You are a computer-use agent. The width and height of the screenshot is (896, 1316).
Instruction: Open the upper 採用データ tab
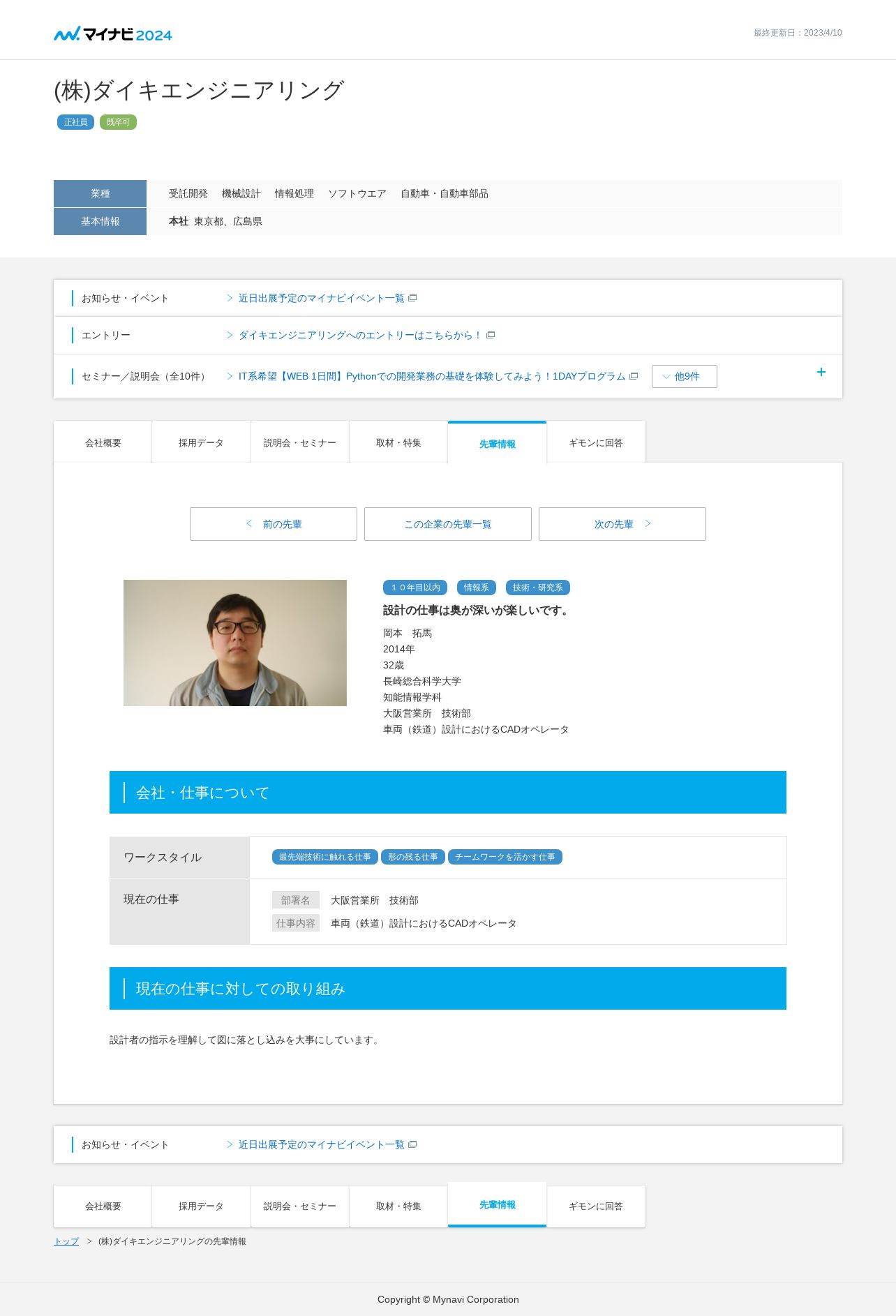[x=201, y=442]
